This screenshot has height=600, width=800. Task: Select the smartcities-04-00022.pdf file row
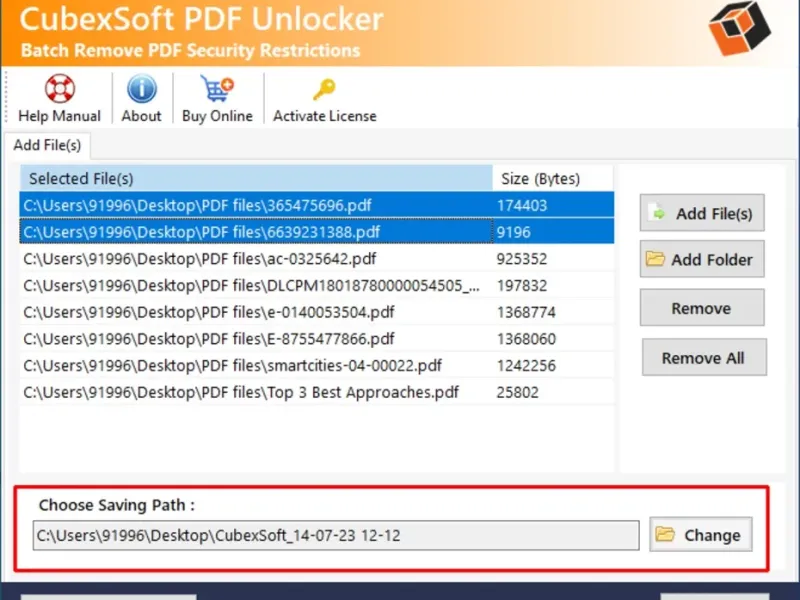click(317, 365)
